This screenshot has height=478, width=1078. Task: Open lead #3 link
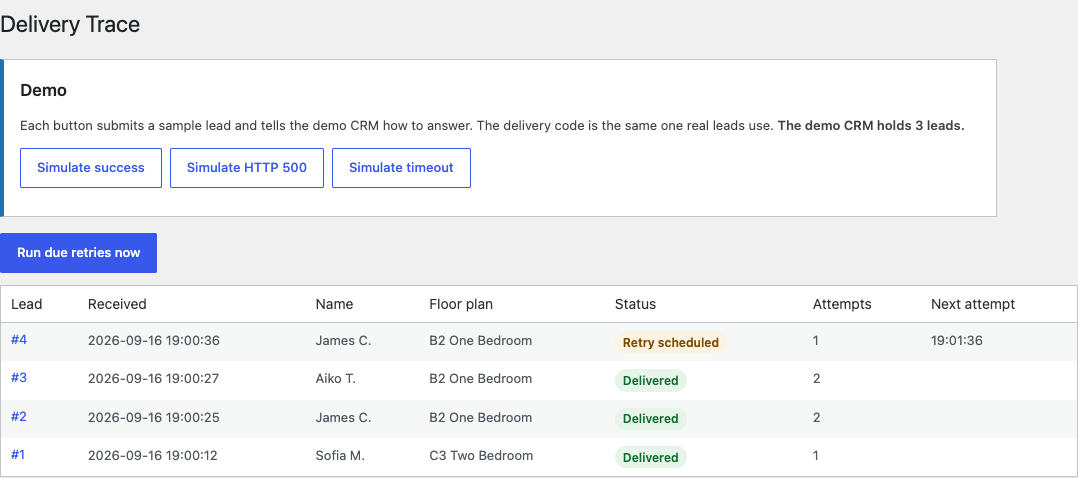click(19, 378)
